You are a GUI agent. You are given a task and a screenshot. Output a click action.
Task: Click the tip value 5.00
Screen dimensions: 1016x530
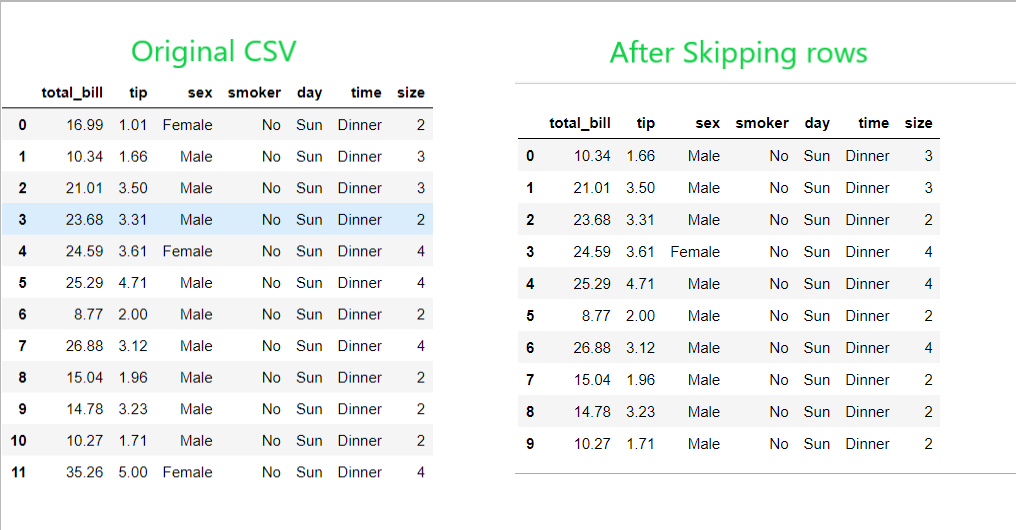point(133,472)
